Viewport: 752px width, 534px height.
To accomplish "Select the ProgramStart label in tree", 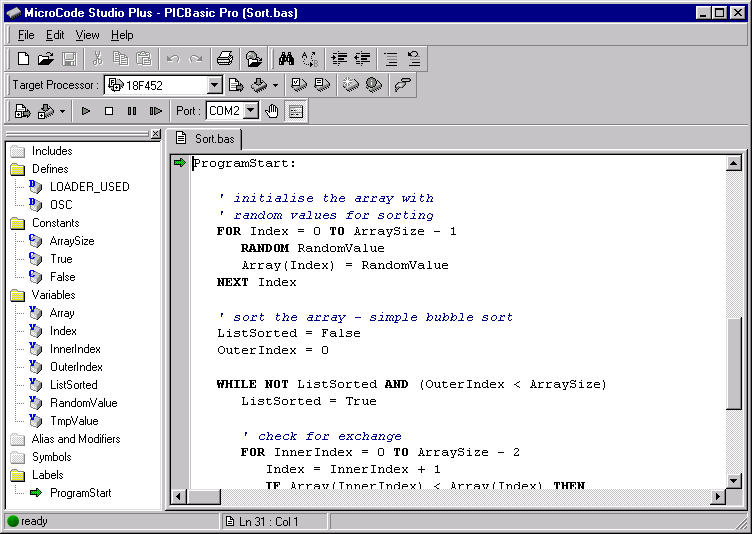I will click(x=80, y=493).
